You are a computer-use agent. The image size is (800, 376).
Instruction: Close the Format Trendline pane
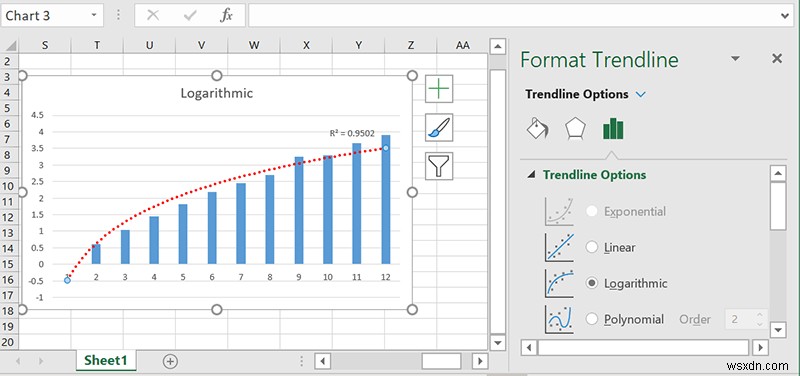point(777,59)
